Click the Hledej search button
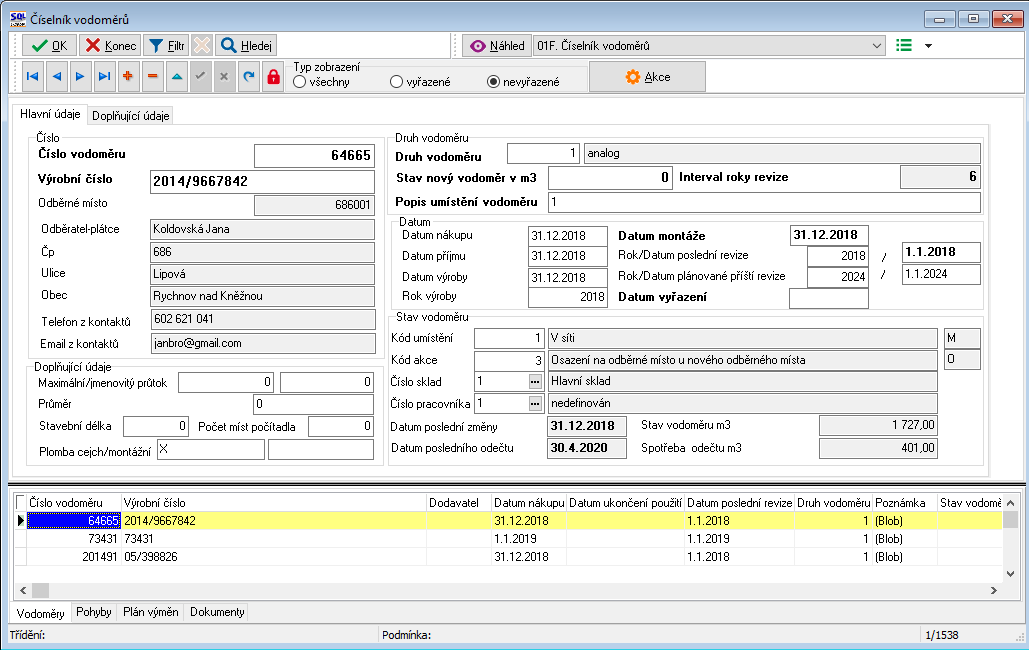Viewport: 1029px width, 650px height. 246,45
